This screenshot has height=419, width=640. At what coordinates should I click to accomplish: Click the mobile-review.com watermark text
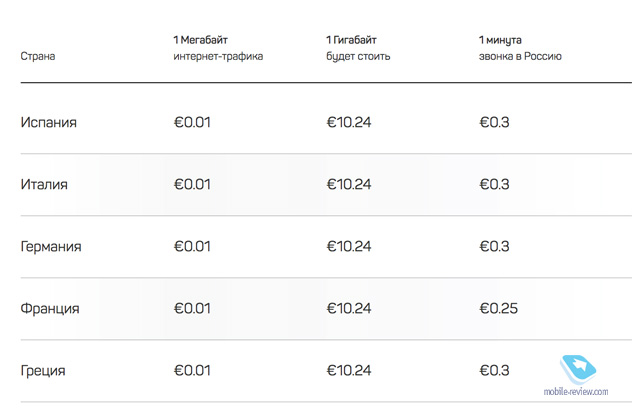(576, 391)
